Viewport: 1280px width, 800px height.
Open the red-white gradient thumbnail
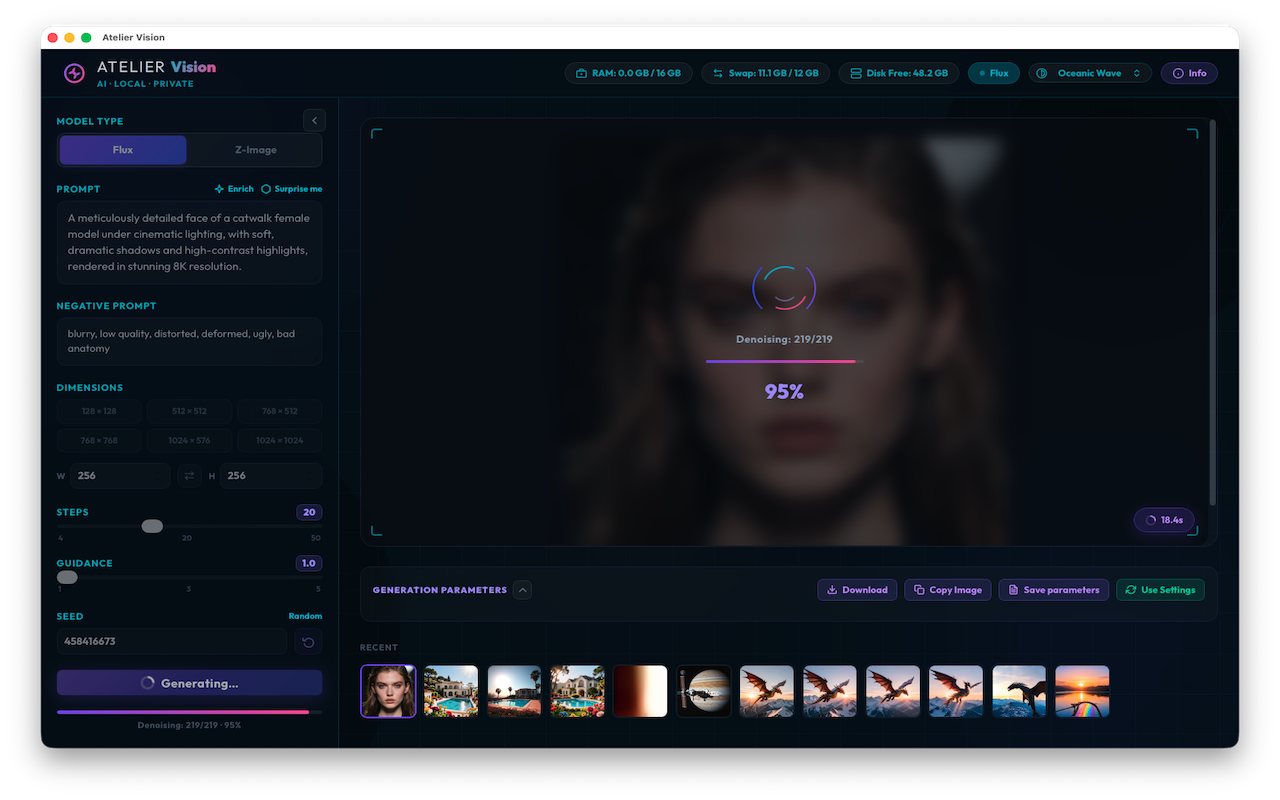pos(640,691)
